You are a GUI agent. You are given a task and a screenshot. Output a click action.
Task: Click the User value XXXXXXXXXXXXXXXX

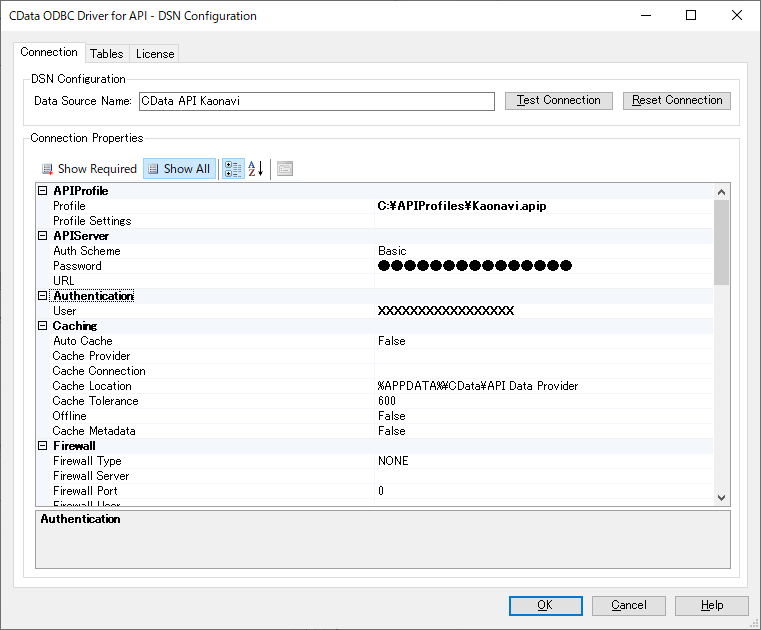coord(446,311)
